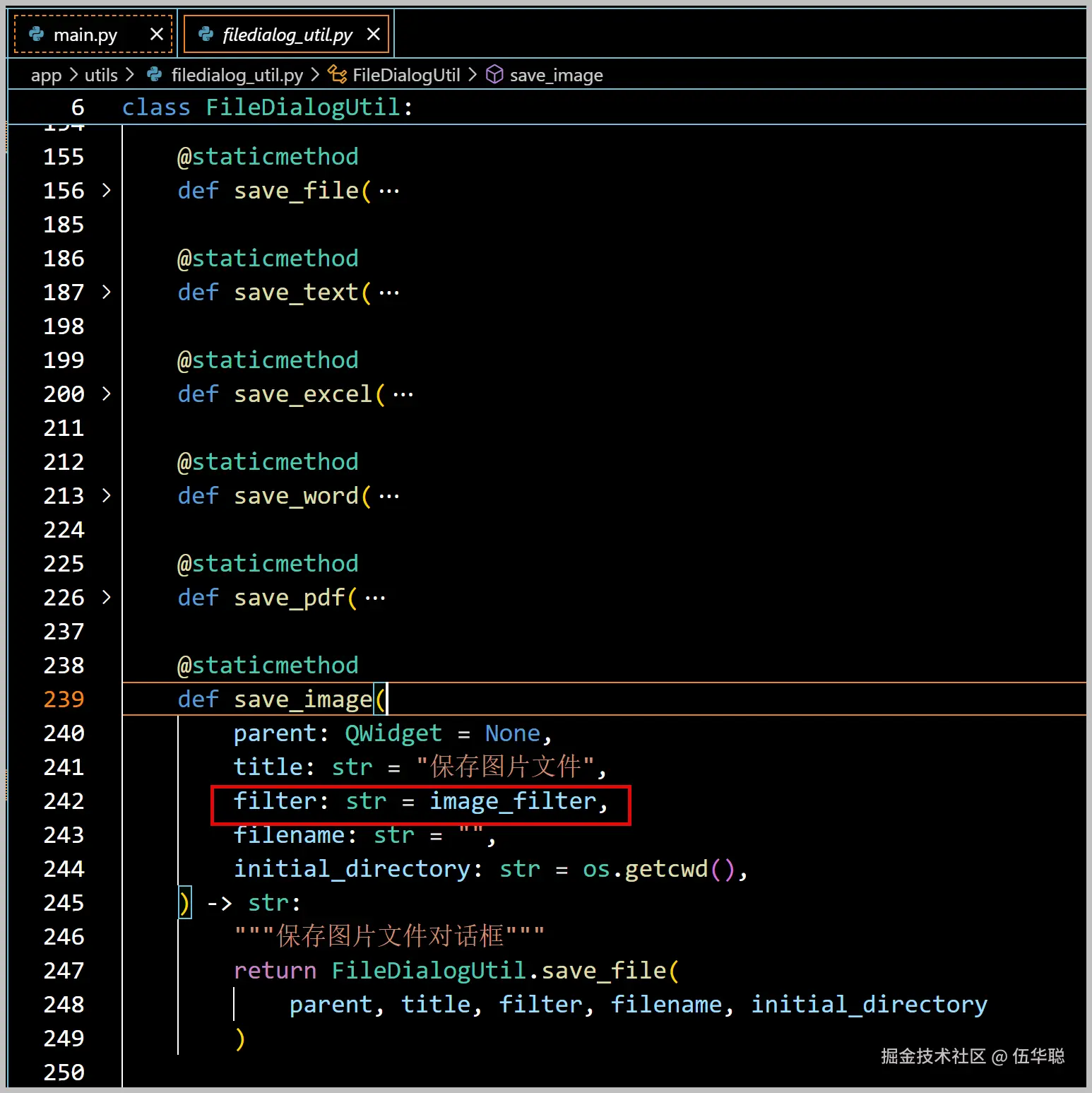Switch to the main.py tab
Screen dimensions: 1092x1093
93,35
